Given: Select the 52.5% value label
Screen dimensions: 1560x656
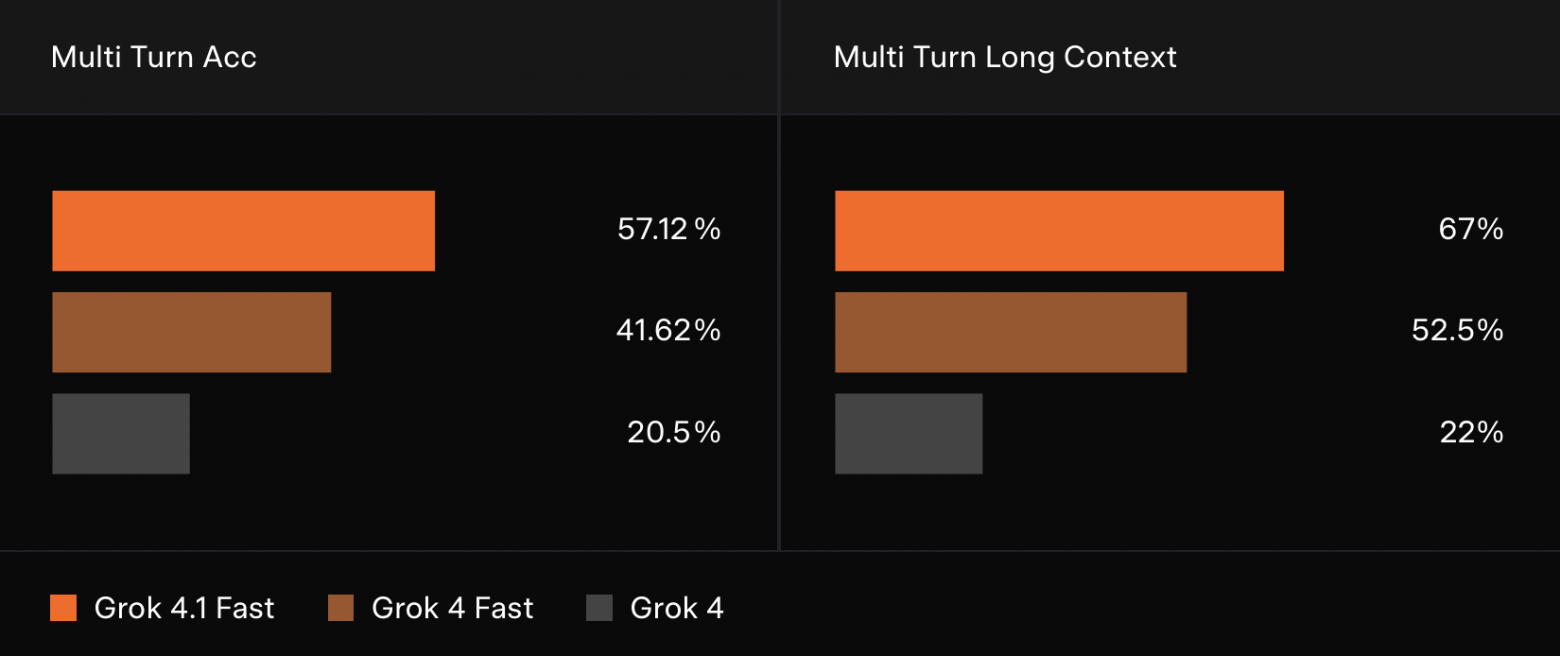Looking at the screenshot, I should [x=1457, y=331].
